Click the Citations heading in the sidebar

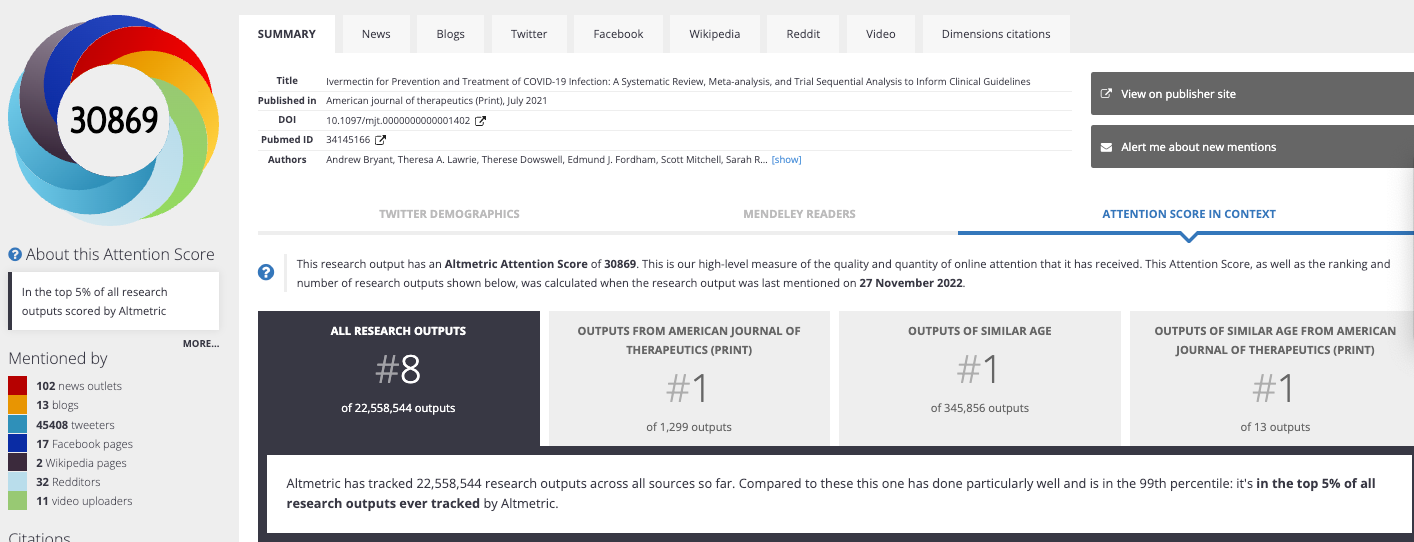[39, 536]
